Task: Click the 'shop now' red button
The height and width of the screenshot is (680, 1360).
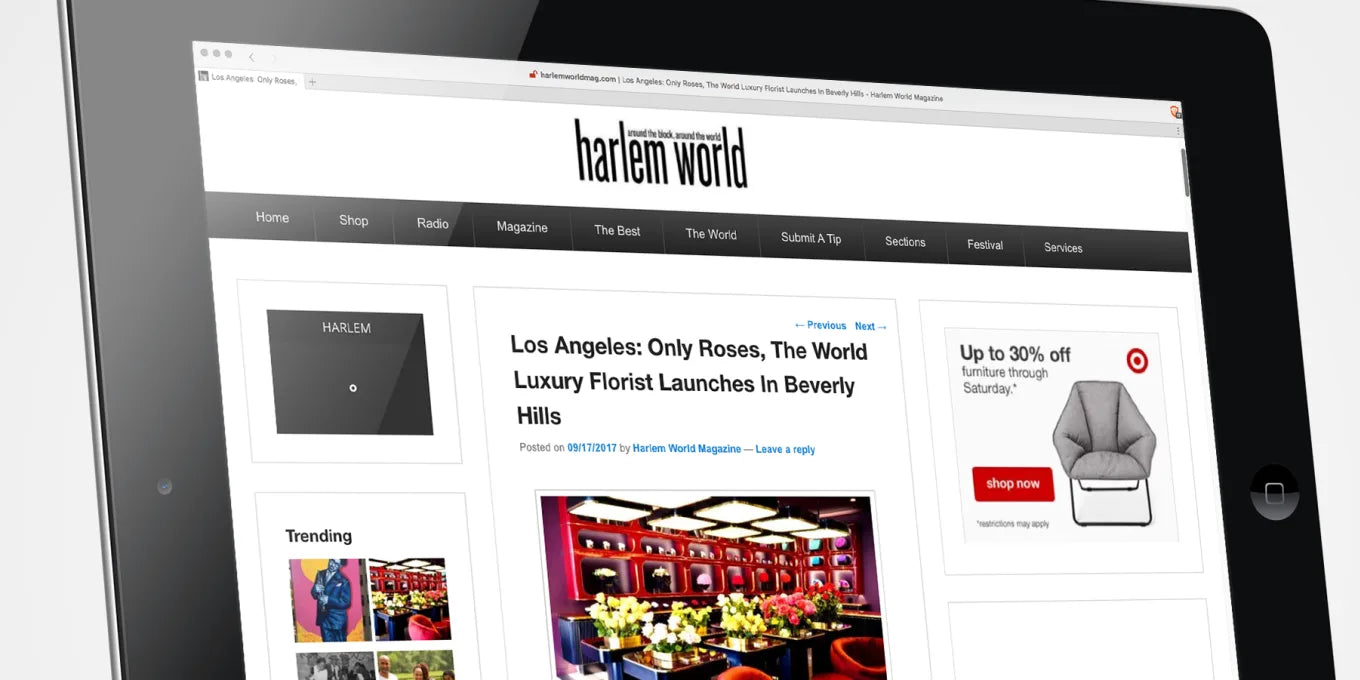Action: click(x=1013, y=484)
